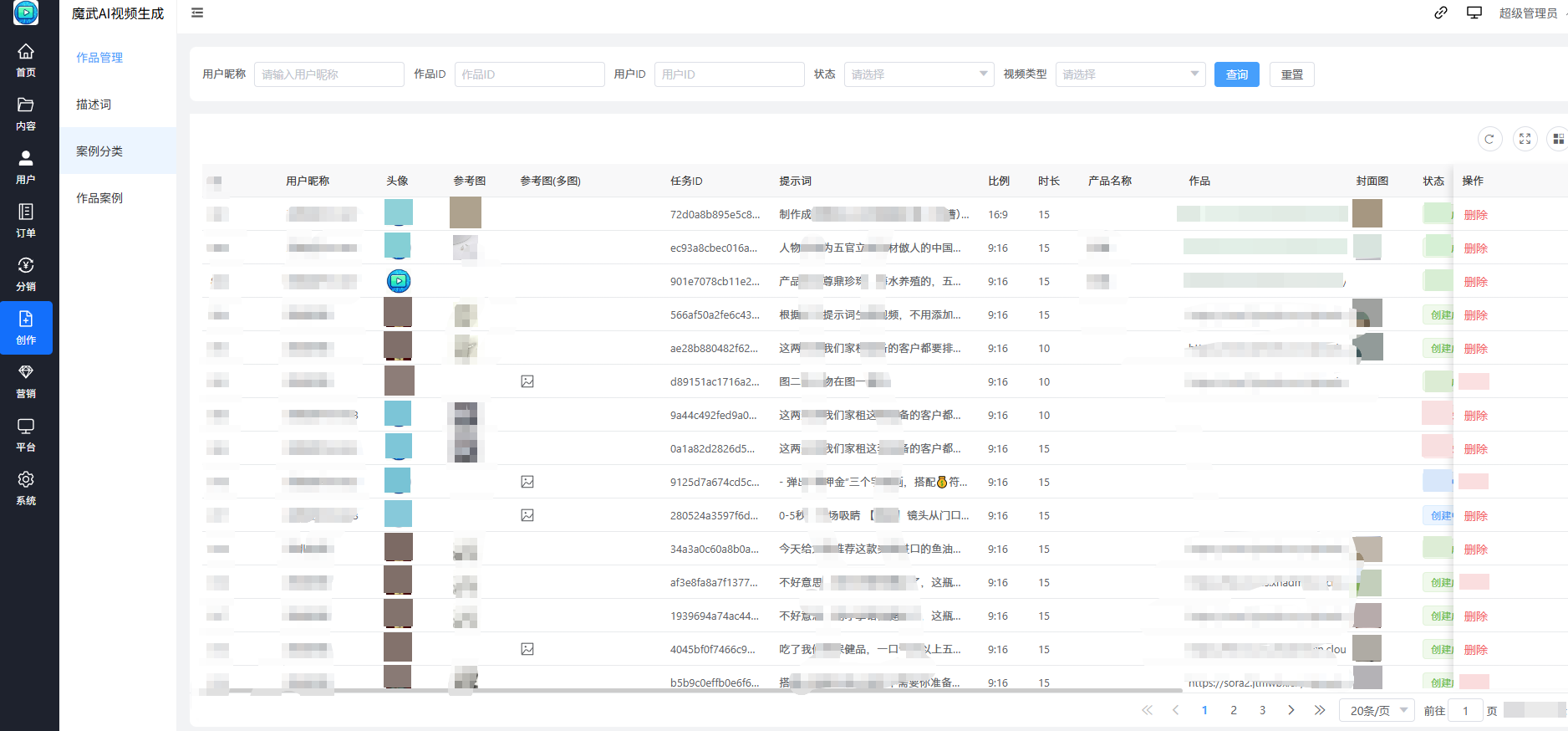
Task: Select the 描述词 menu item
Action: click(x=94, y=105)
